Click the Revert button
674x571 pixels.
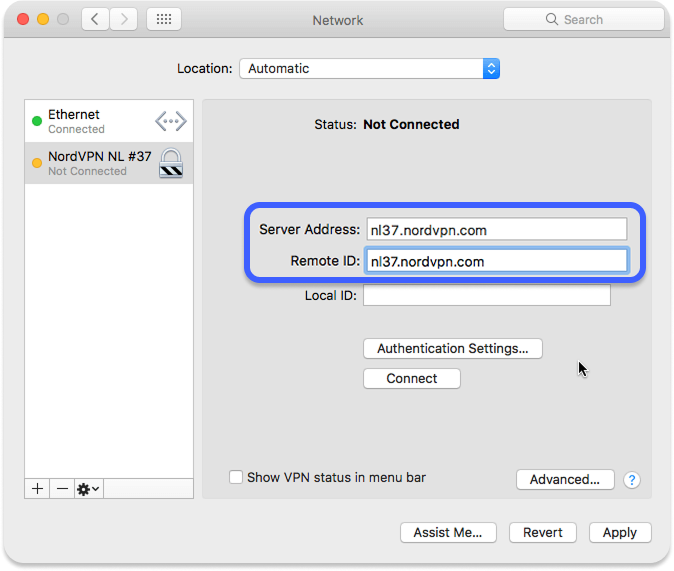pyautogui.click(x=542, y=533)
